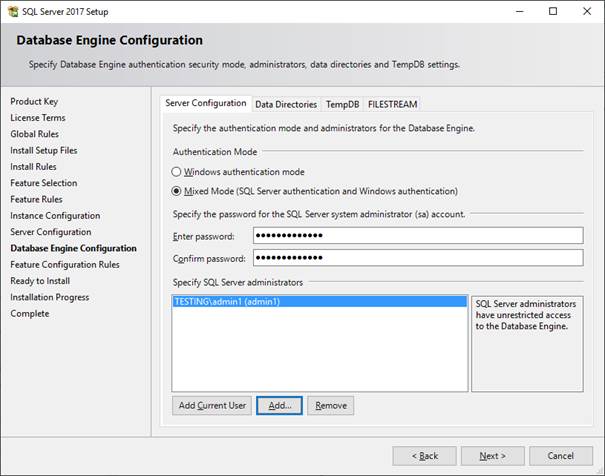Proceed with the Next button
This screenshot has height=476, width=605.
493,456
